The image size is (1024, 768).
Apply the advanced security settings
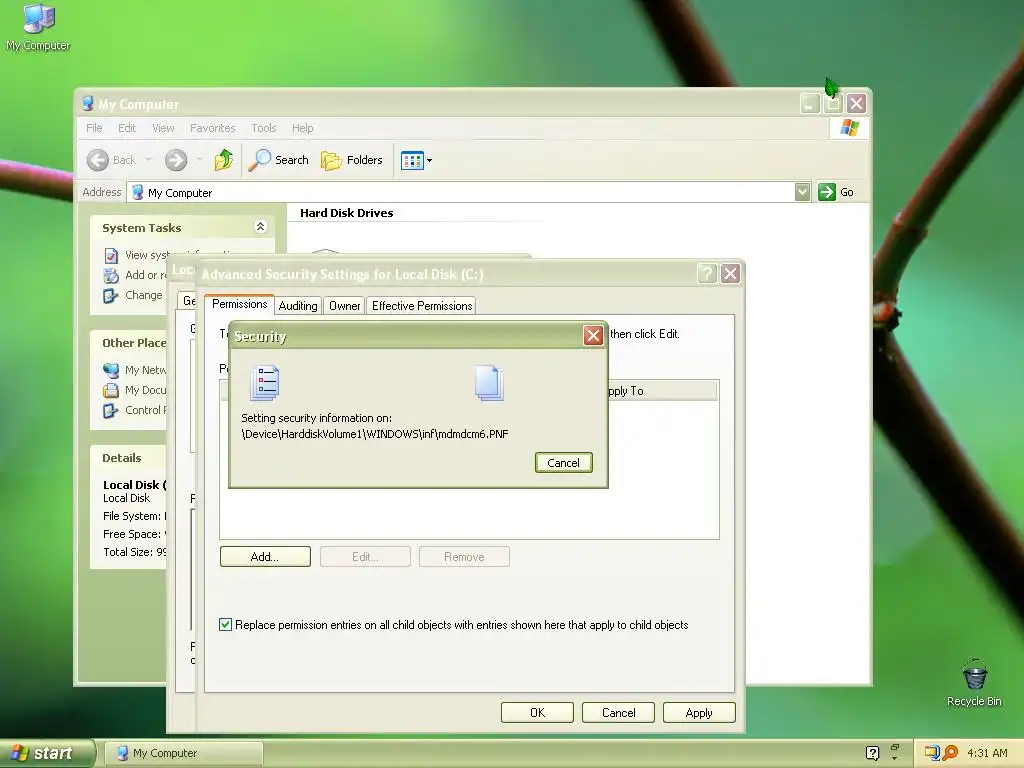click(699, 712)
